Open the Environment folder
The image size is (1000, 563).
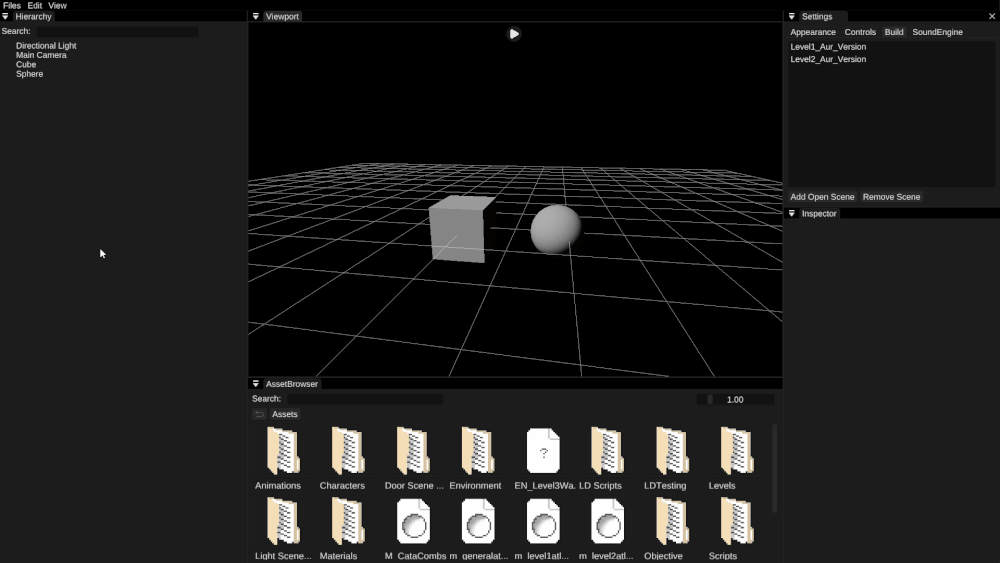click(477, 452)
